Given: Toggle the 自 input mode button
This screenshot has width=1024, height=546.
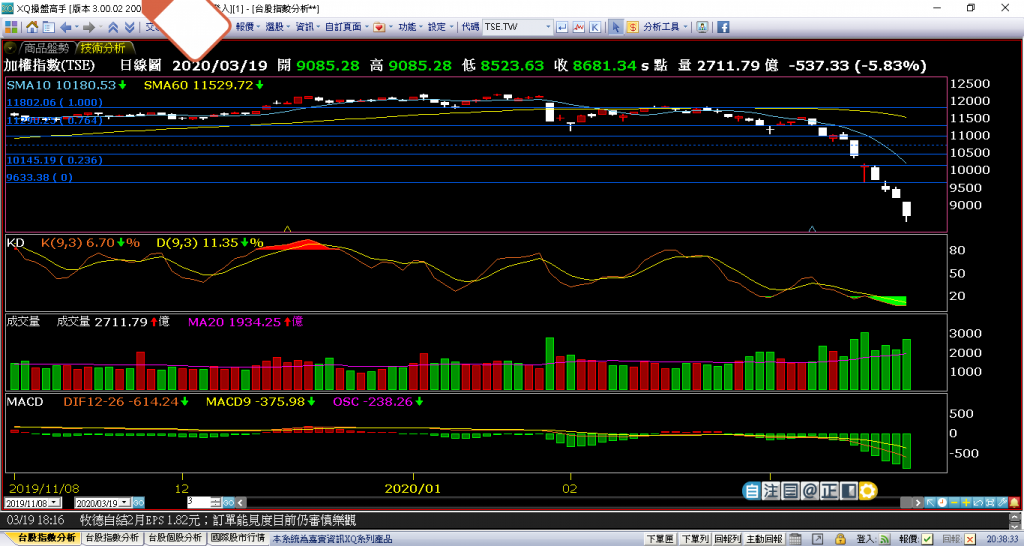Looking at the screenshot, I should point(752,491).
